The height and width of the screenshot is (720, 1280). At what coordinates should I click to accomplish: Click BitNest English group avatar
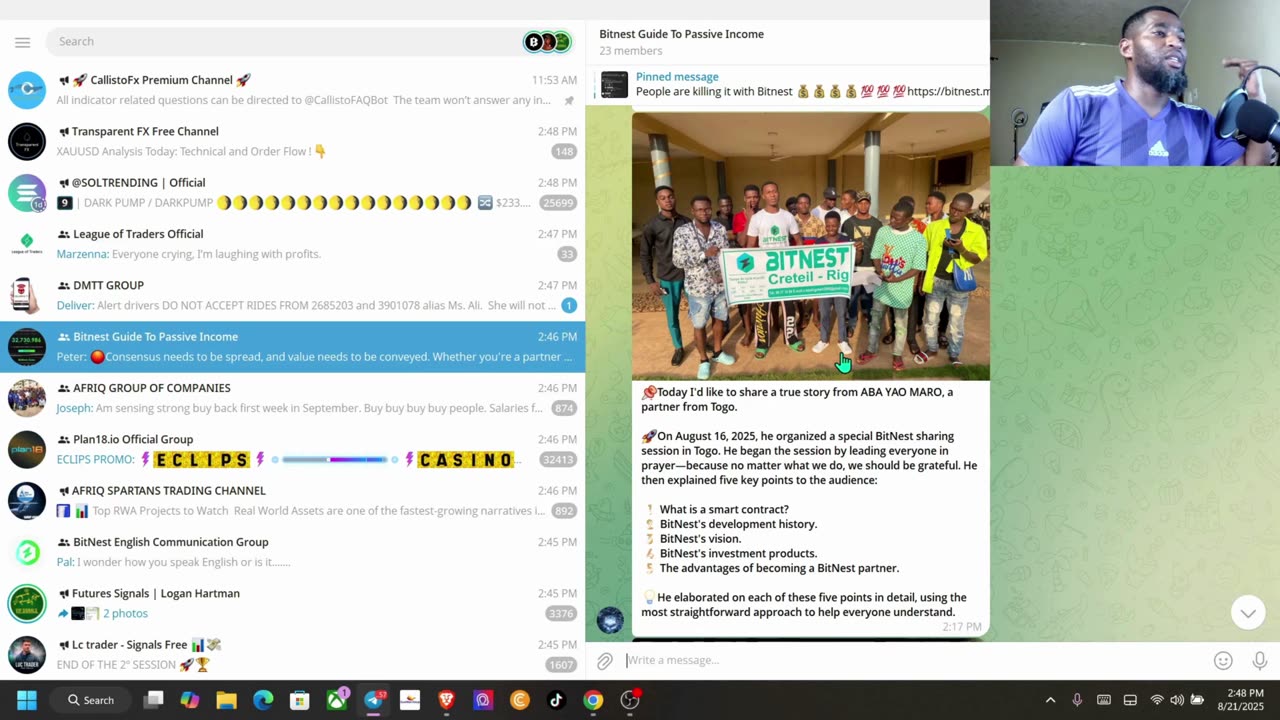tap(27, 552)
